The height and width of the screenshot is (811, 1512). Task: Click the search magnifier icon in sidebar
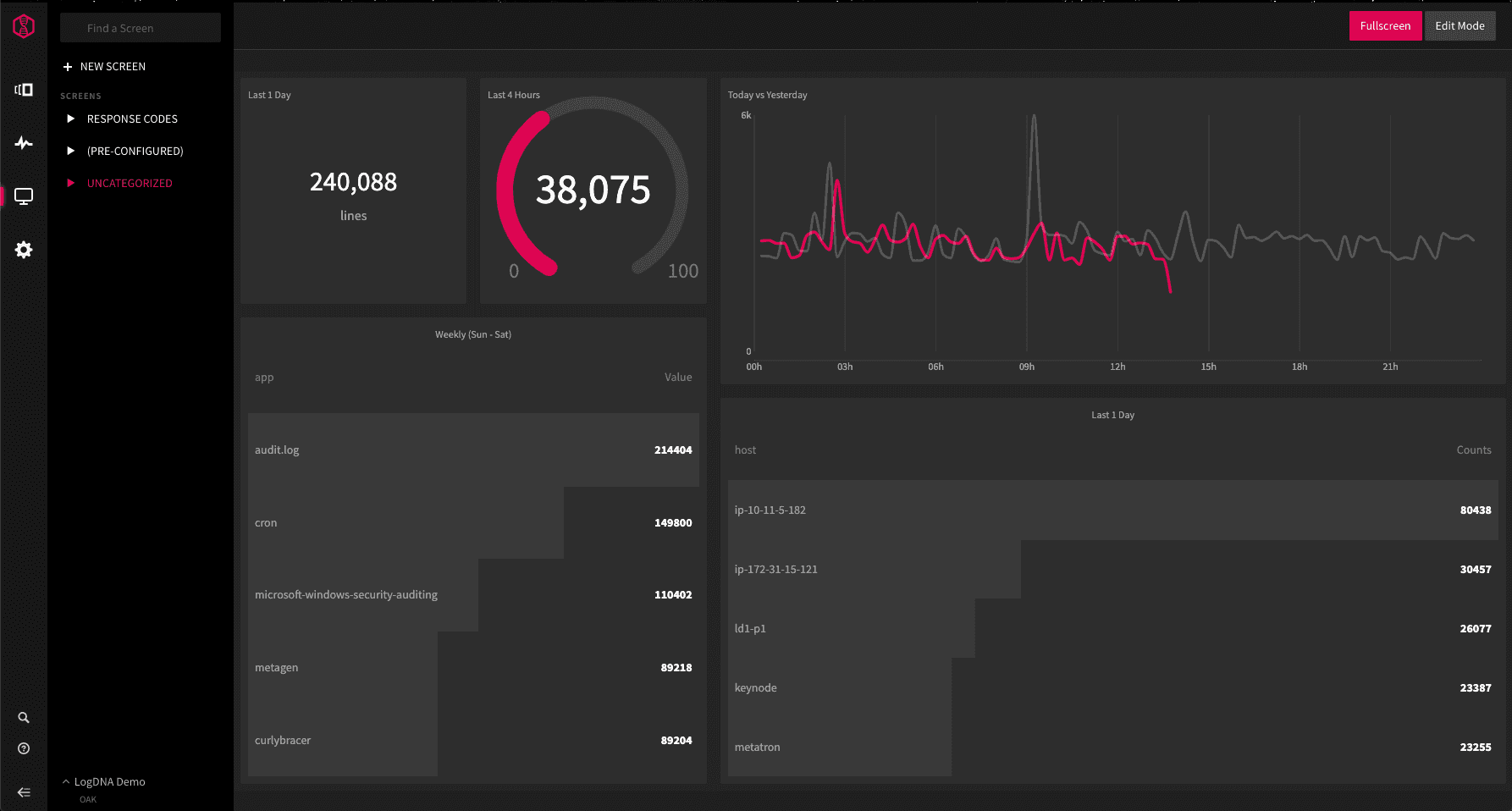click(24, 718)
